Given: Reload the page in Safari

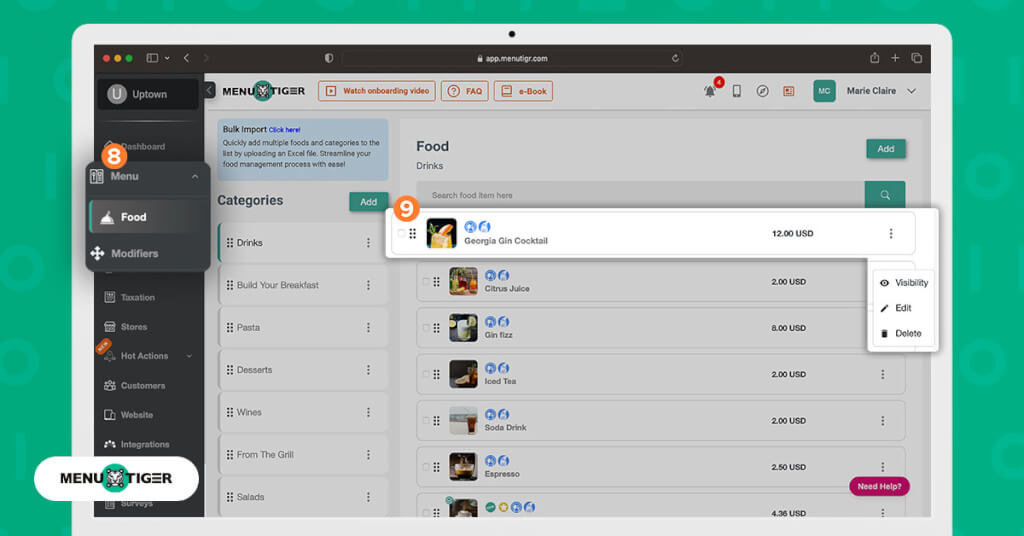Looking at the screenshot, I should [675, 58].
